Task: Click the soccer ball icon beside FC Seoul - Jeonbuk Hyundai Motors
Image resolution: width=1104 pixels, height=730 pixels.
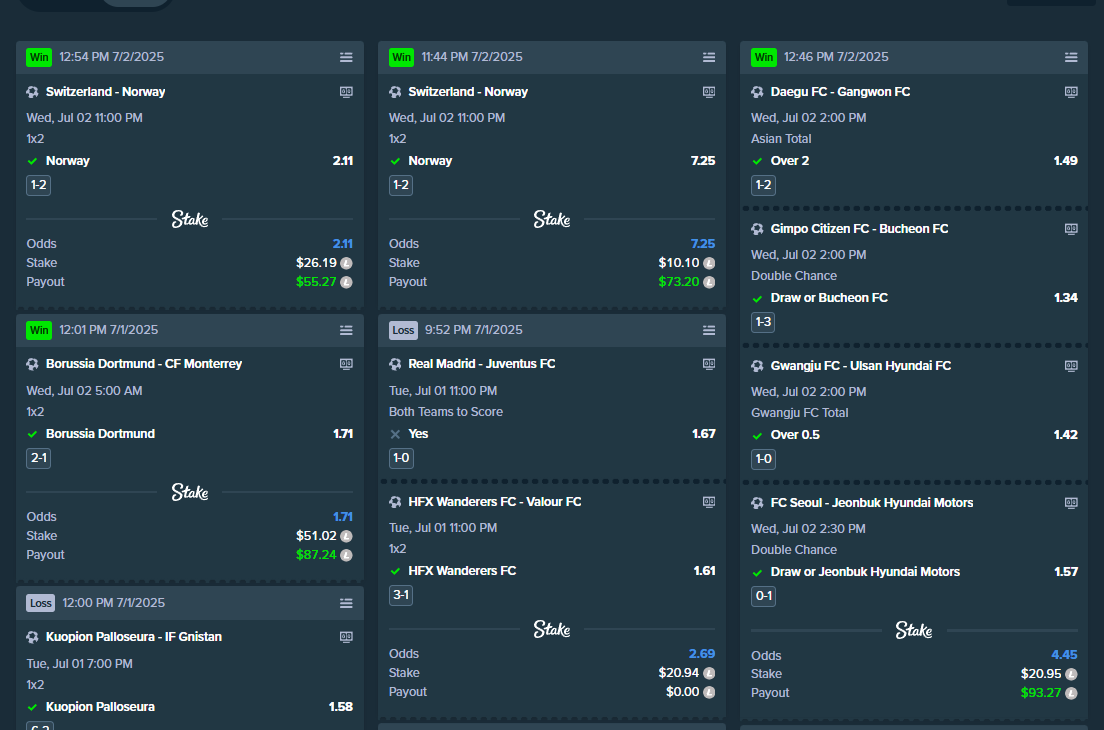Action: [758, 503]
